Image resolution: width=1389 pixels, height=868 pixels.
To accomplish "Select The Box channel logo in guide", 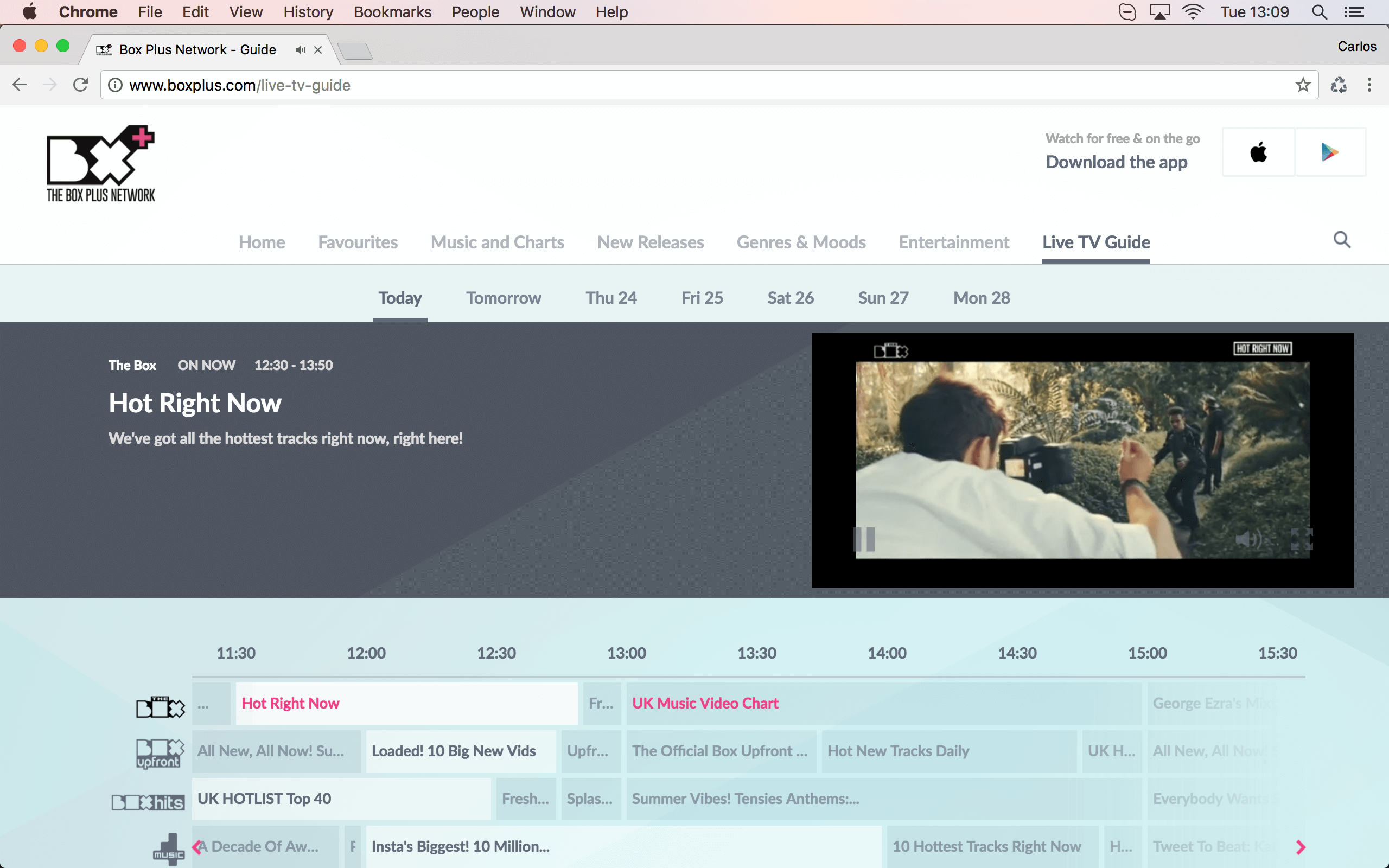I will (161, 707).
